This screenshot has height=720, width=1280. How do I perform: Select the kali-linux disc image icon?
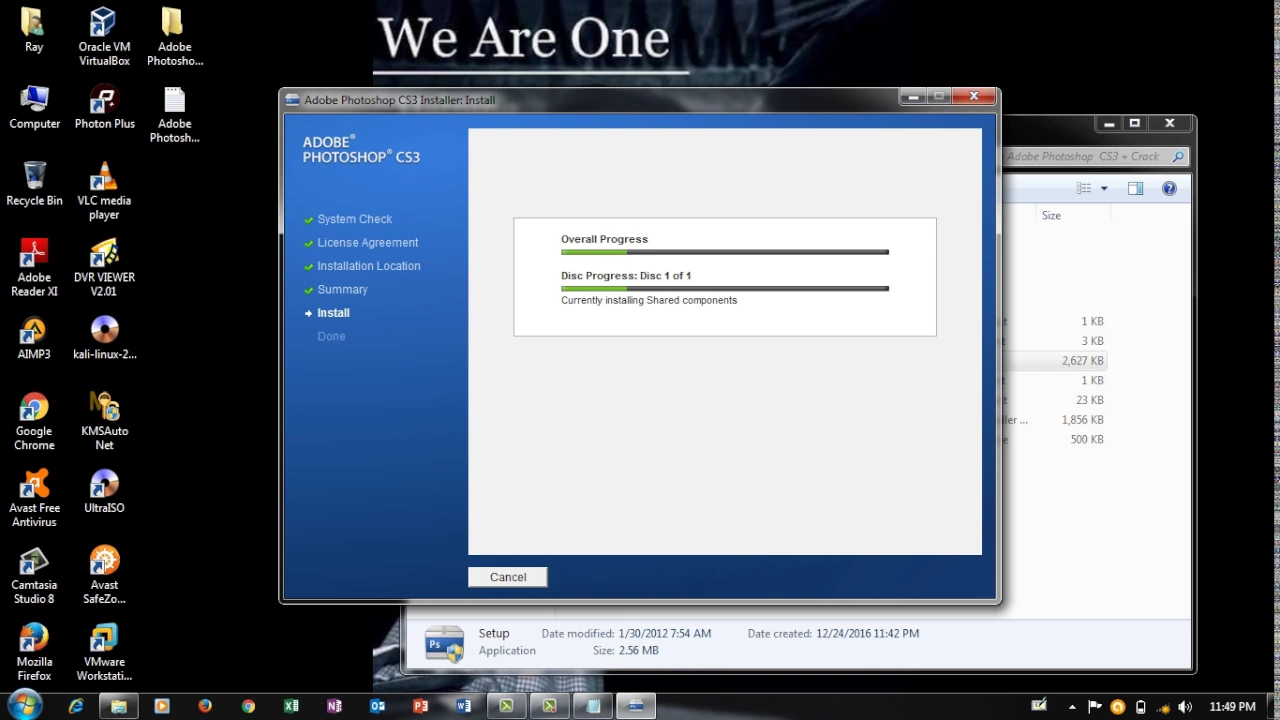tap(104, 338)
